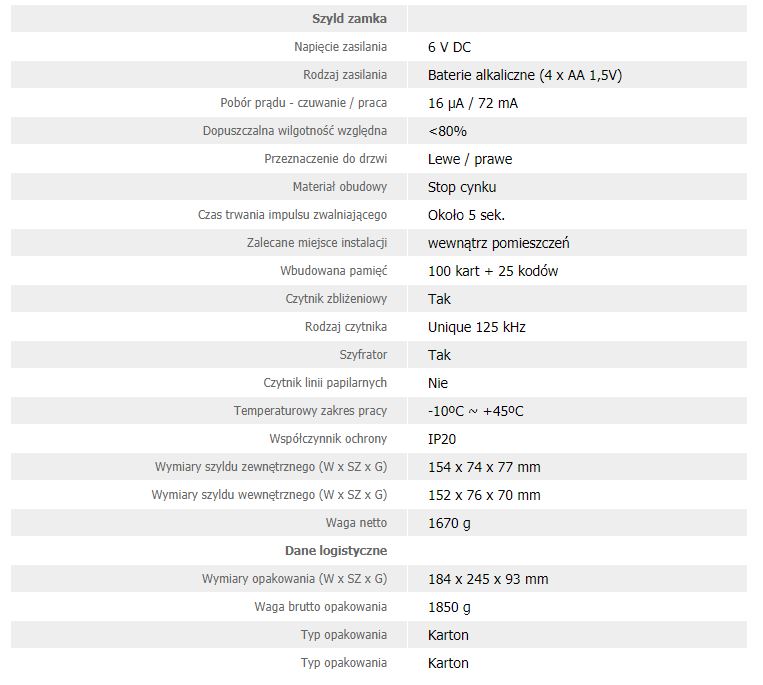Image resolution: width=763 pixels, height=685 pixels.
Task: Click the "154 x 74 x 77 mm" dimensions
Action: pos(484,467)
